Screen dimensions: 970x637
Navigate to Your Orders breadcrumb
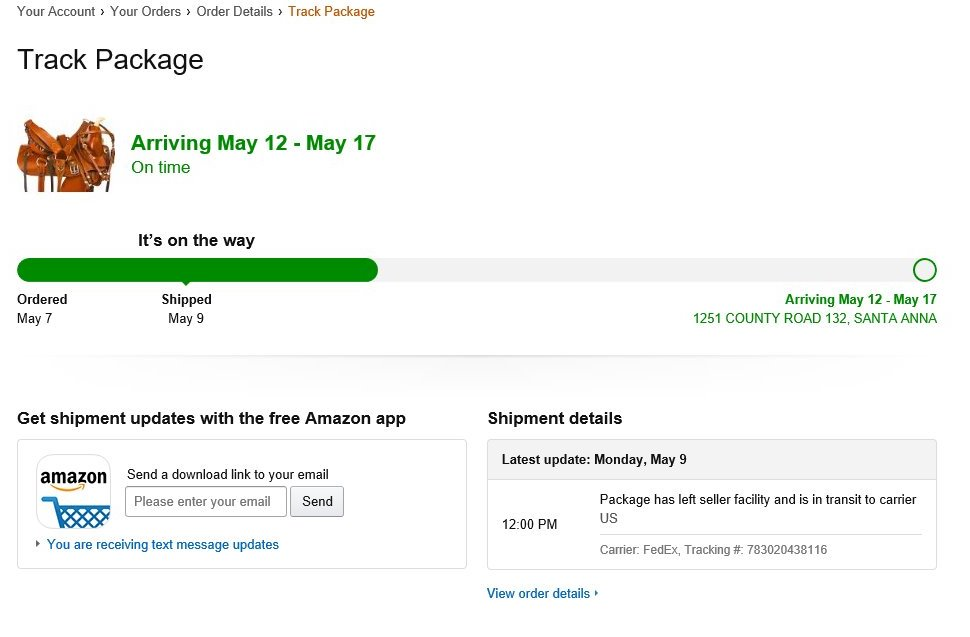tap(145, 11)
